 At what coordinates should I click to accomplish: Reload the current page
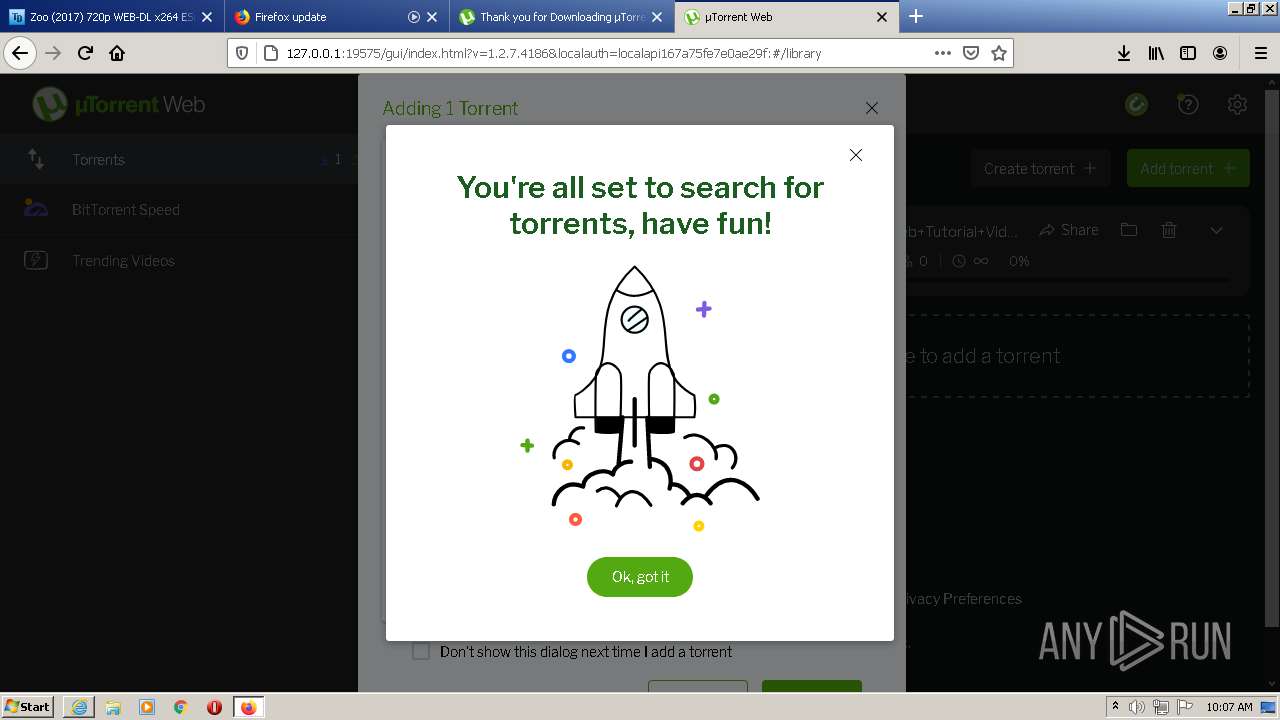point(85,53)
